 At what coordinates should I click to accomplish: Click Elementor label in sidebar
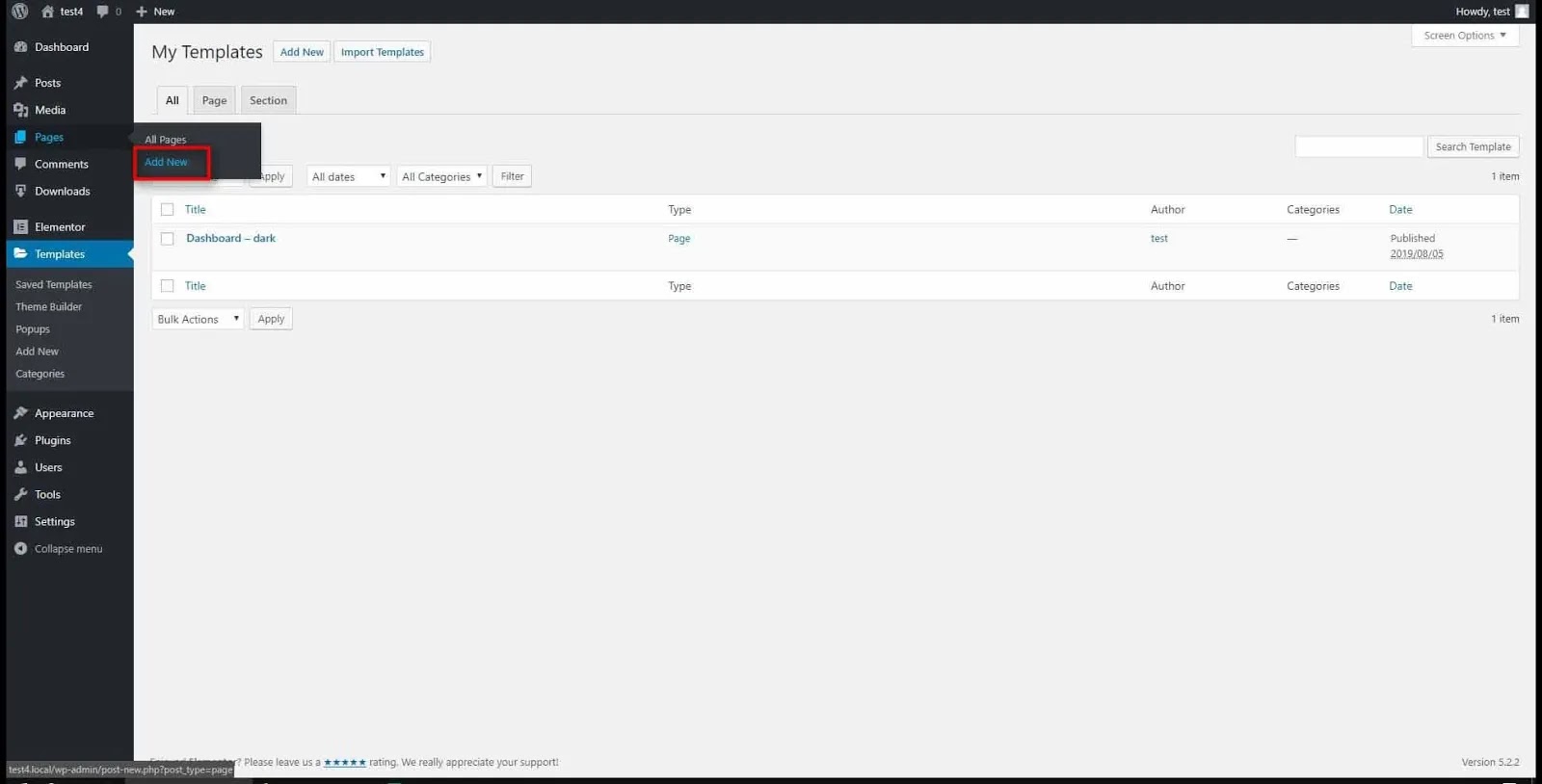60,227
